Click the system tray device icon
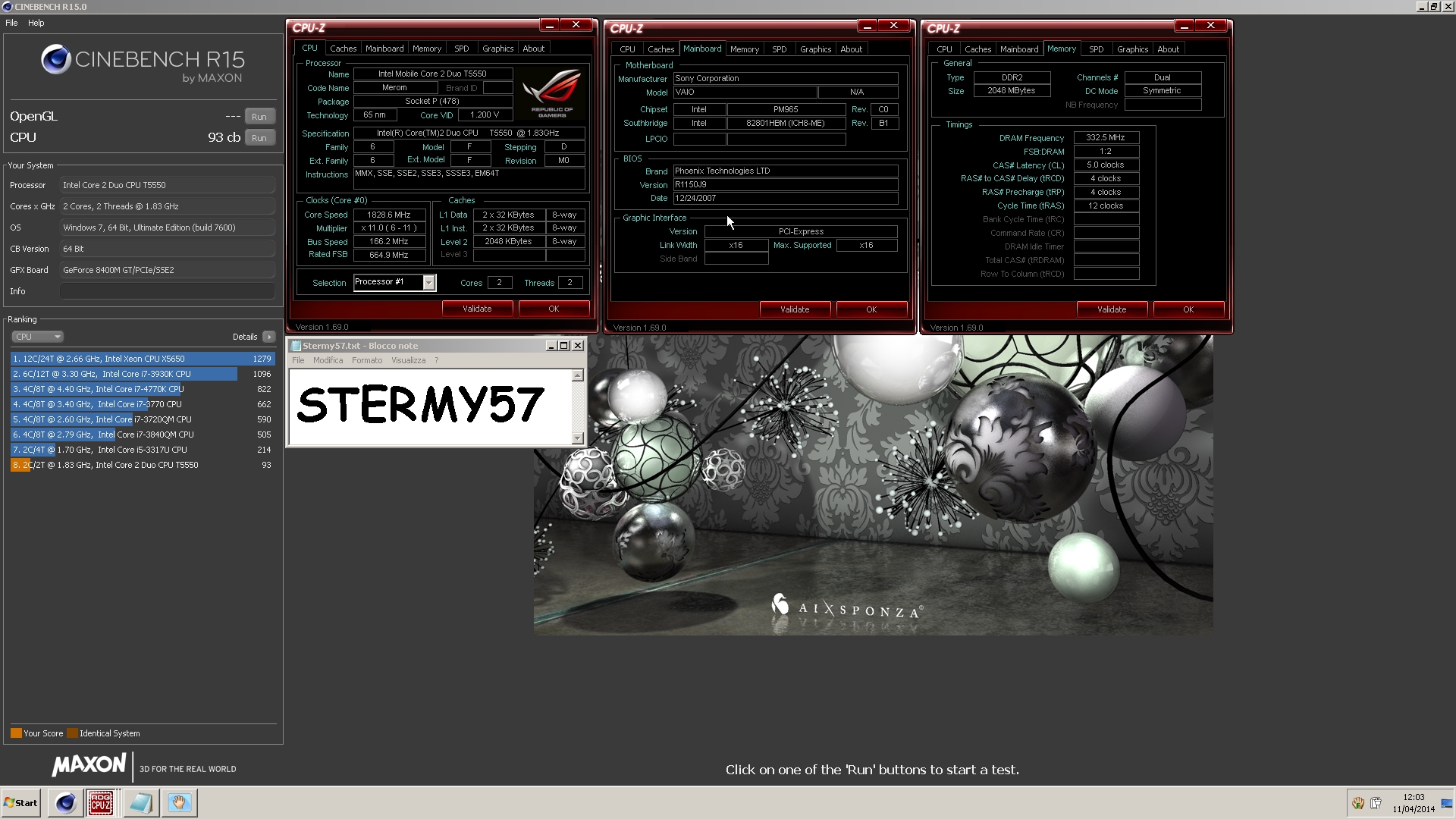This screenshot has height=819, width=1456. [1376, 803]
